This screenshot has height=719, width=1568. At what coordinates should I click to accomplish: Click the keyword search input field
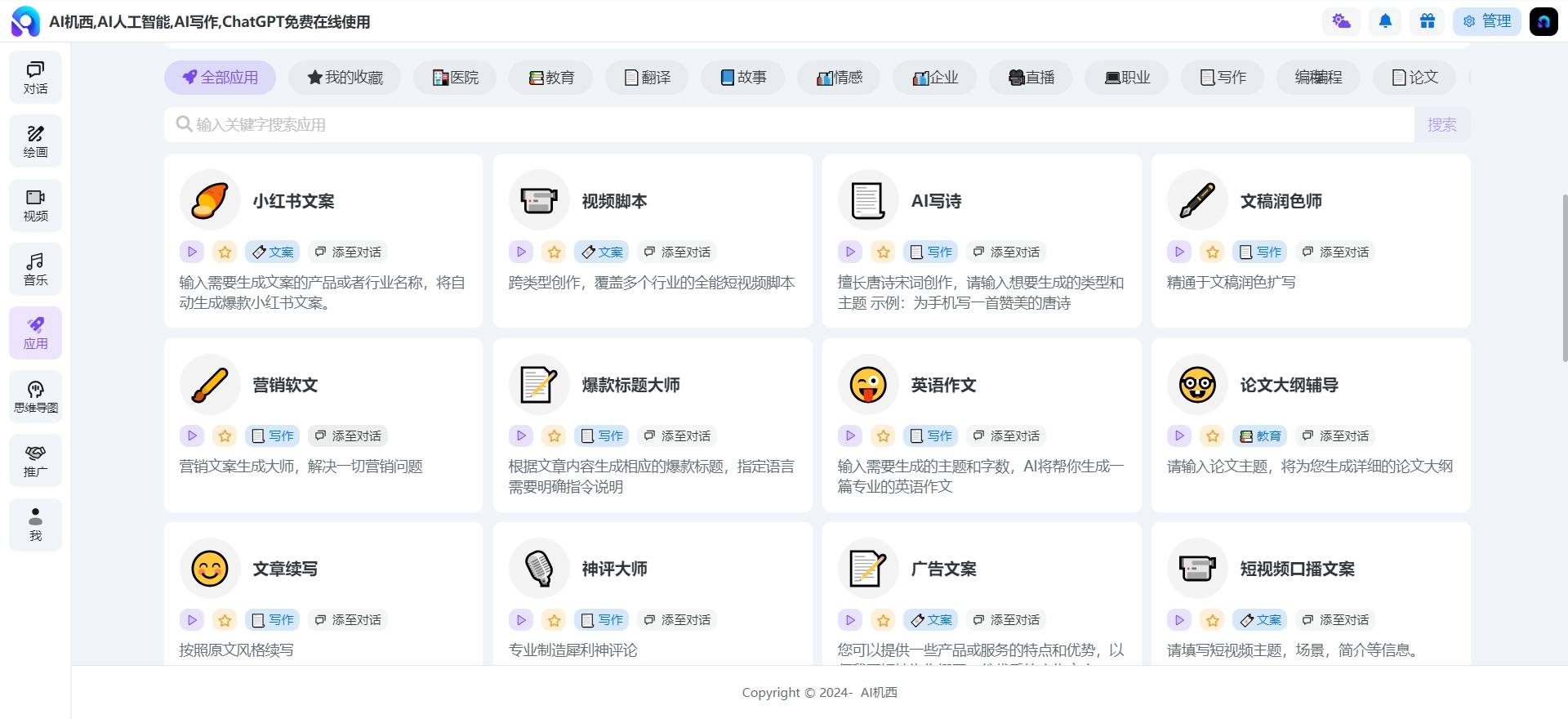[x=789, y=125]
